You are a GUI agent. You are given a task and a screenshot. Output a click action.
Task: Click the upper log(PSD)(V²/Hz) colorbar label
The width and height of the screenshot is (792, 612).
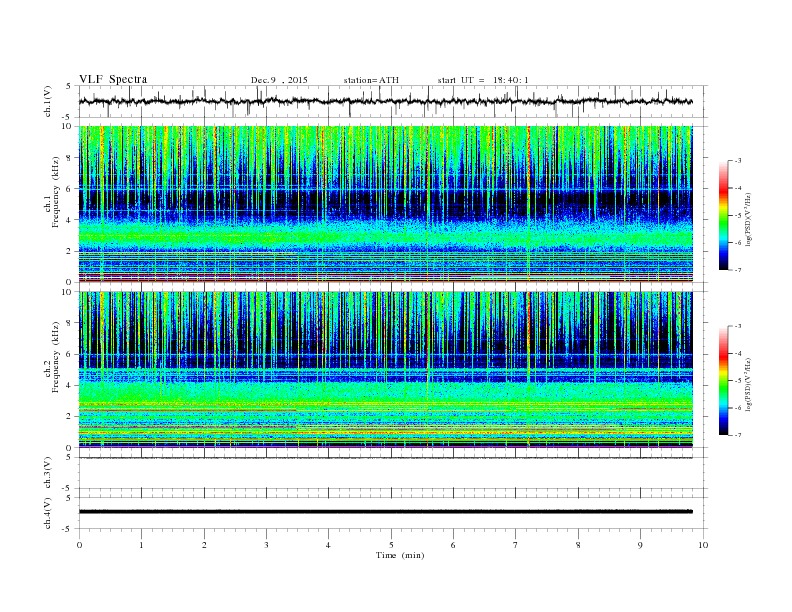click(748, 219)
